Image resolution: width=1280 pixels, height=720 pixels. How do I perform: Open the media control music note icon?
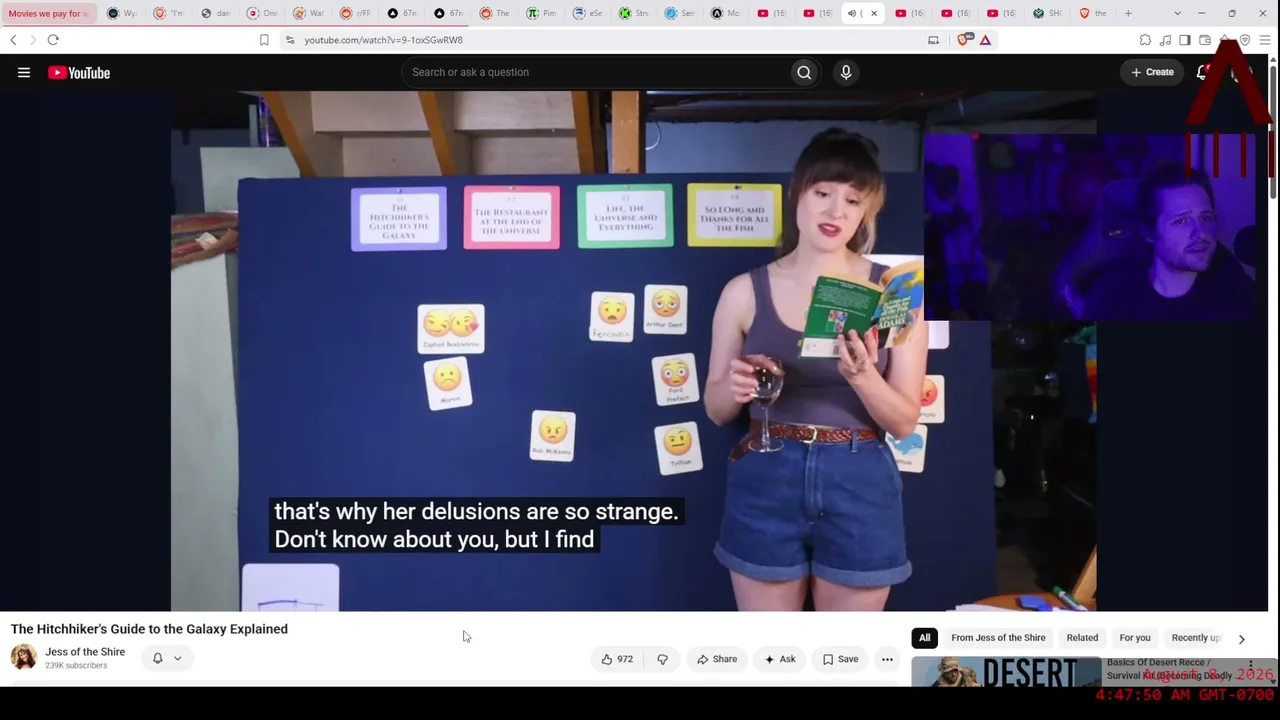[1165, 40]
